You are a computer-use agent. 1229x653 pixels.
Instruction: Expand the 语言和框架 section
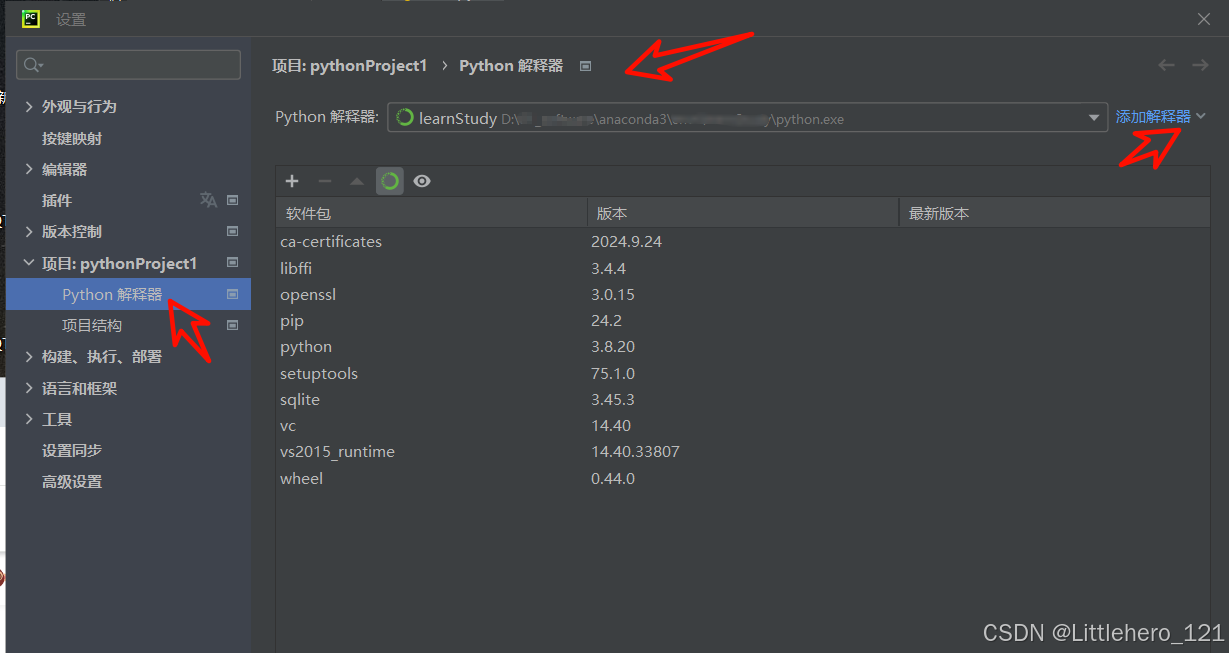[29, 388]
